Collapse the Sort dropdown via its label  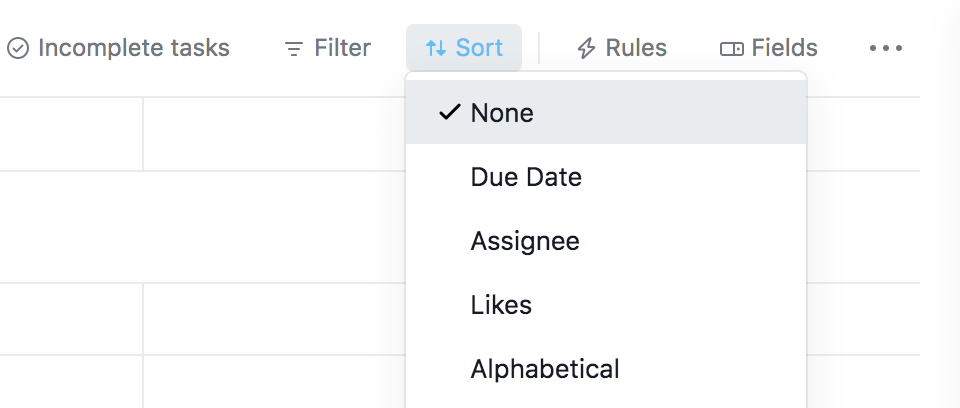coord(479,48)
